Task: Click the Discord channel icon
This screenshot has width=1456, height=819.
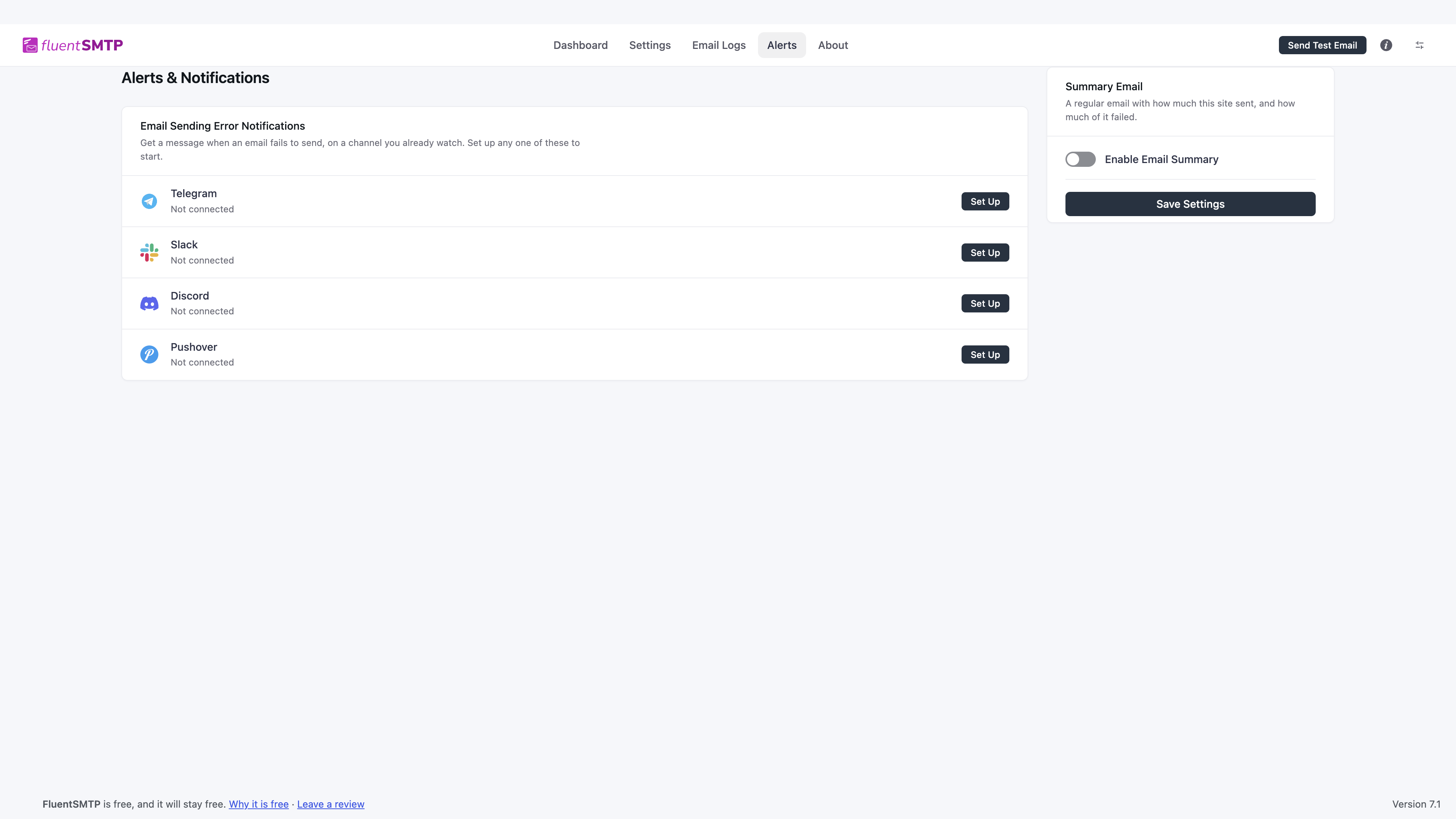Action: (149, 303)
